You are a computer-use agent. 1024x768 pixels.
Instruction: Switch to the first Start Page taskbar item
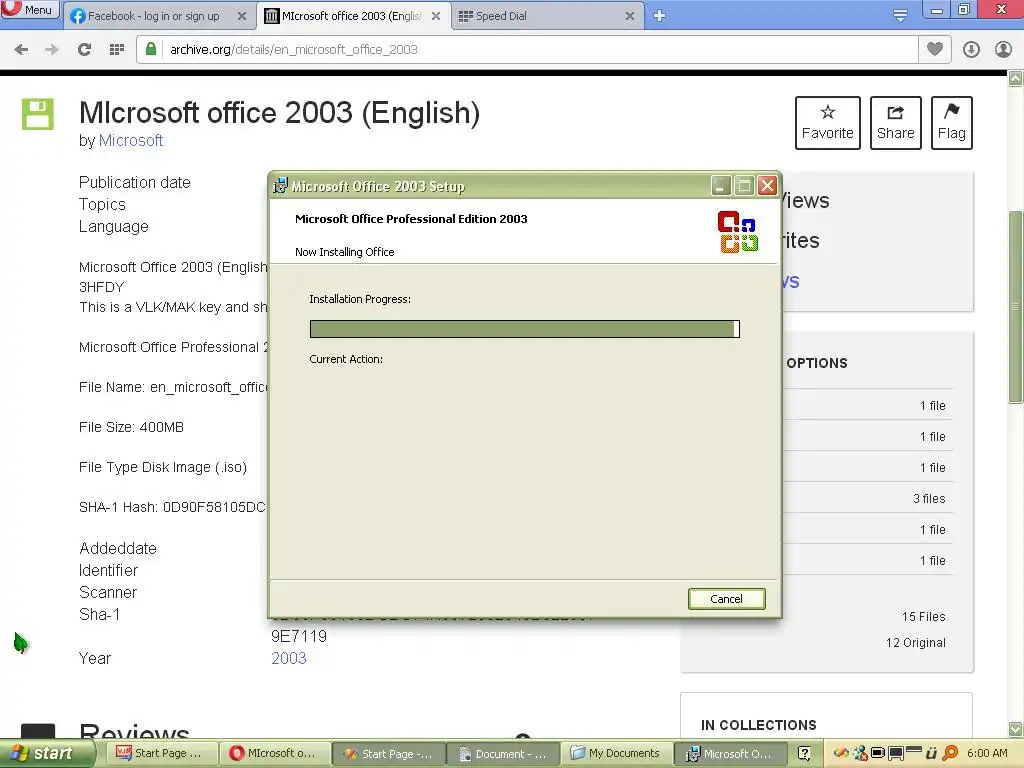coord(162,753)
